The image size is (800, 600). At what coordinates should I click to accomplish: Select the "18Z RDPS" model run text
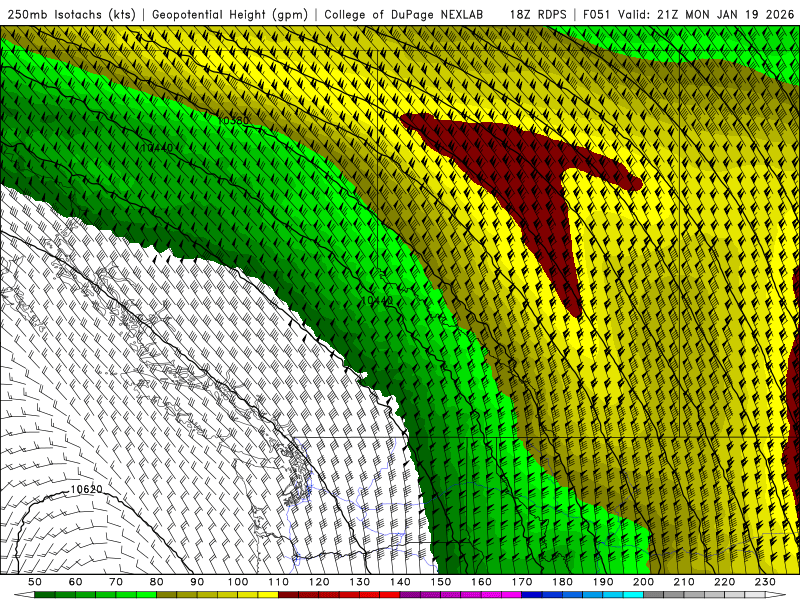click(x=538, y=15)
